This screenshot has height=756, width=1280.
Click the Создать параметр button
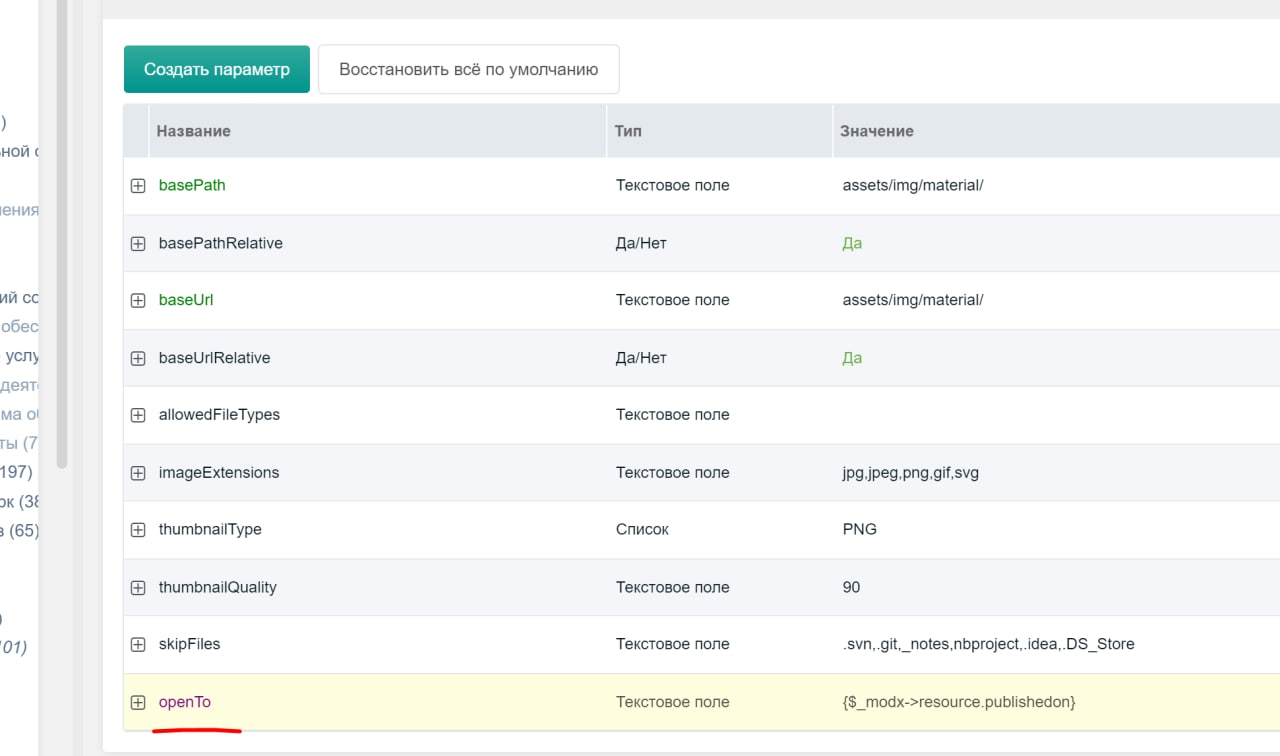pyautogui.click(x=217, y=69)
